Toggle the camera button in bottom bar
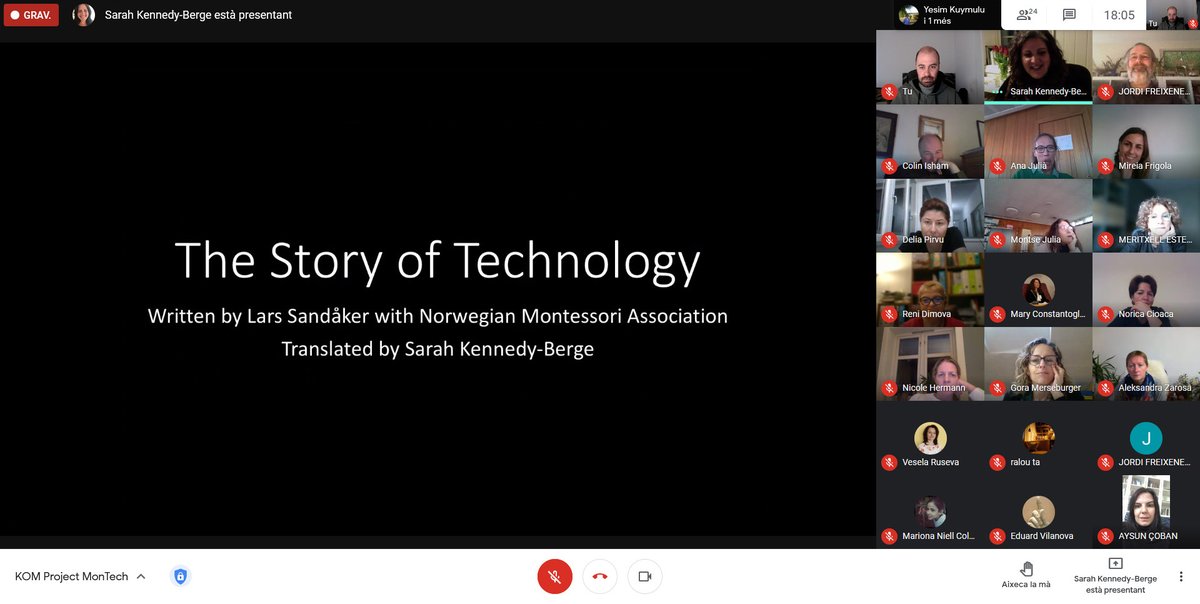This screenshot has width=1200, height=604. tap(645, 576)
